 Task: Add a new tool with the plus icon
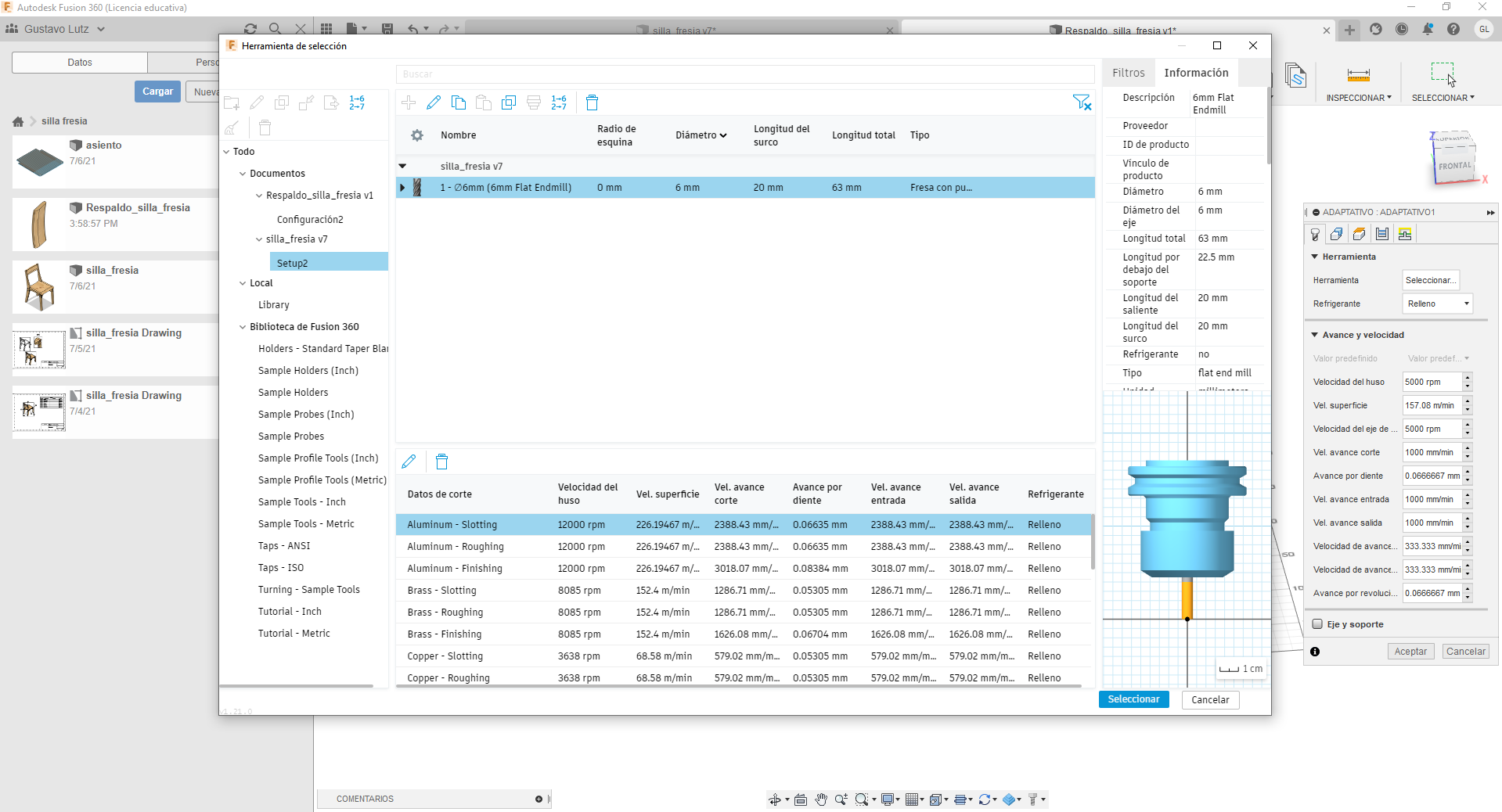coord(409,102)
